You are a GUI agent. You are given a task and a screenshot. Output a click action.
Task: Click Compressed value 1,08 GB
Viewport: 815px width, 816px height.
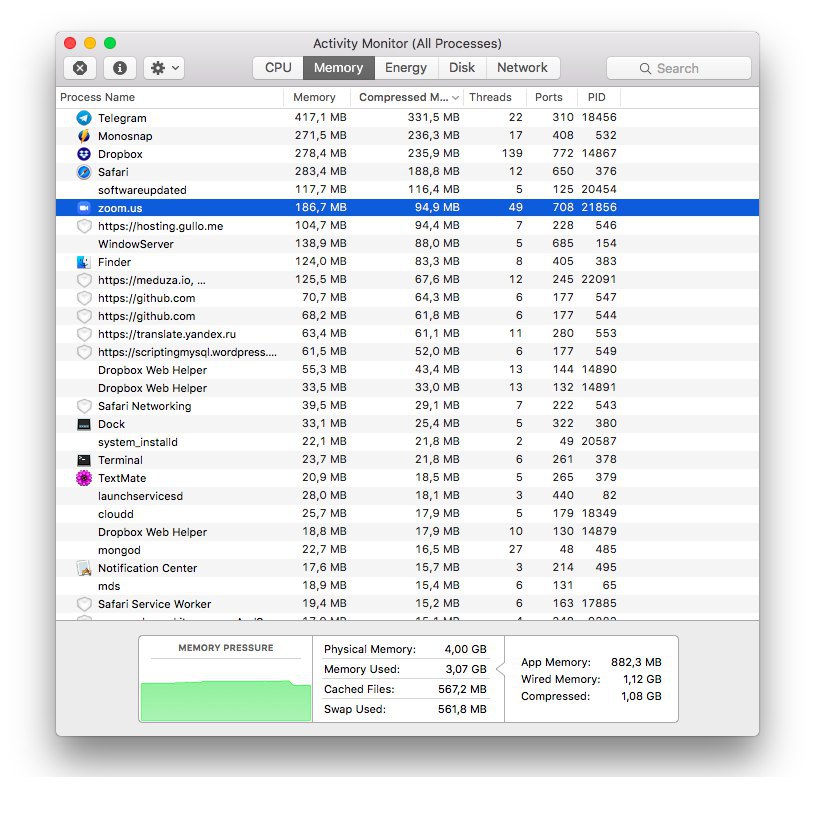(641, 696)
